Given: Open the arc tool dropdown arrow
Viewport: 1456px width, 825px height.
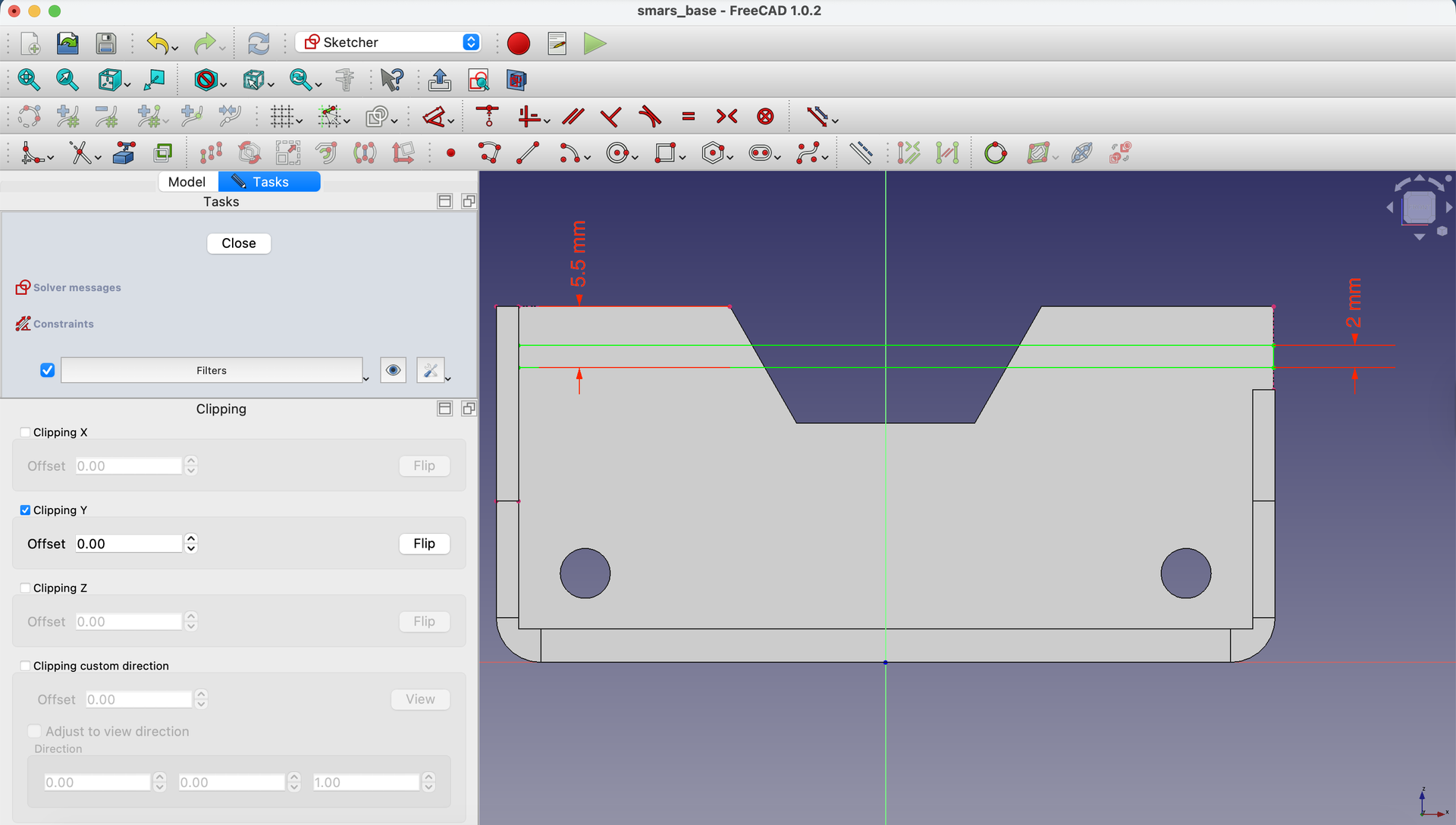Looking at the screenshot, I should (x=588, y=158).
